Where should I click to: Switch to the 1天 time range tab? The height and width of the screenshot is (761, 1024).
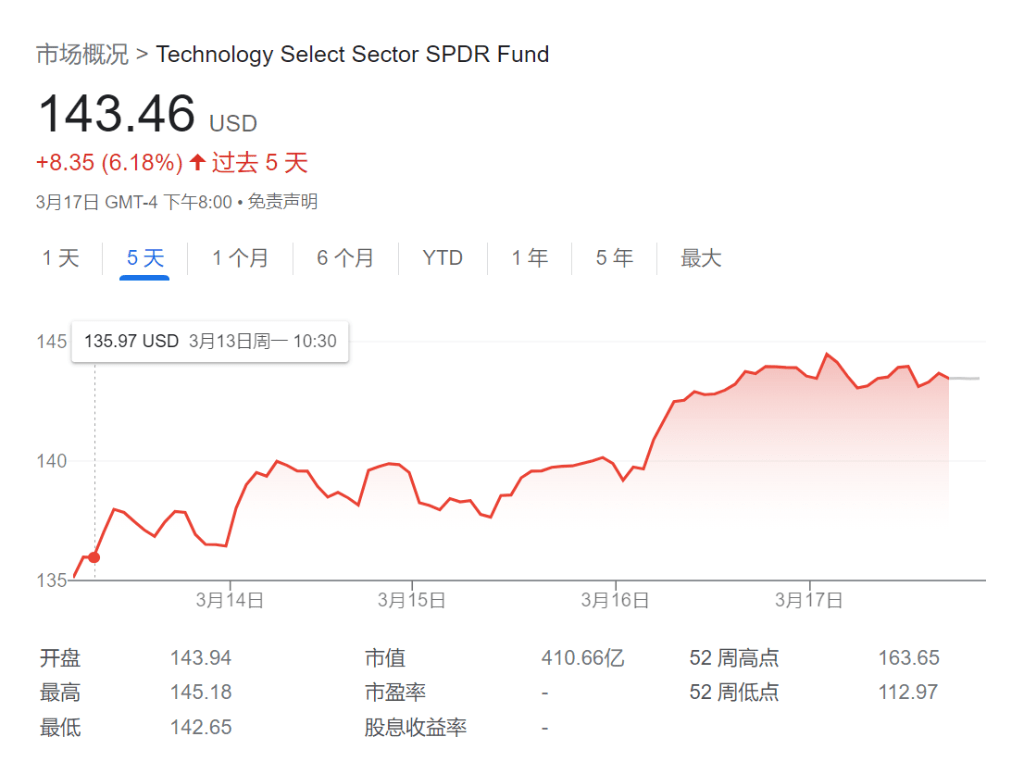(x=60, y=258)
